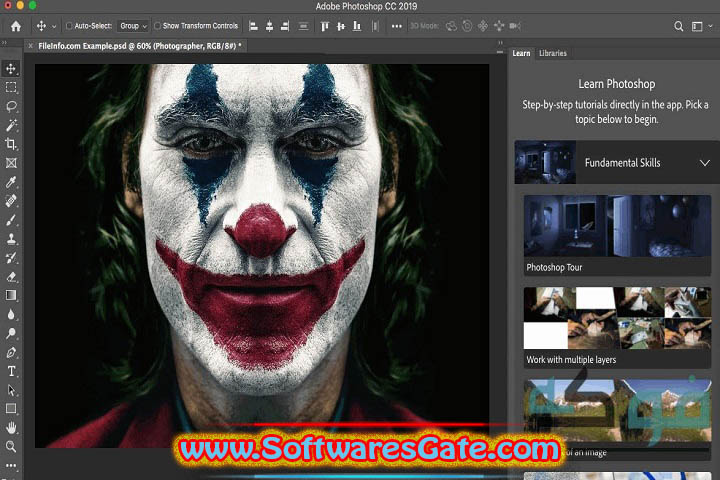Select the Move tool in the toolbar
The image size is (720, 480).
click(x=11, y=68)
